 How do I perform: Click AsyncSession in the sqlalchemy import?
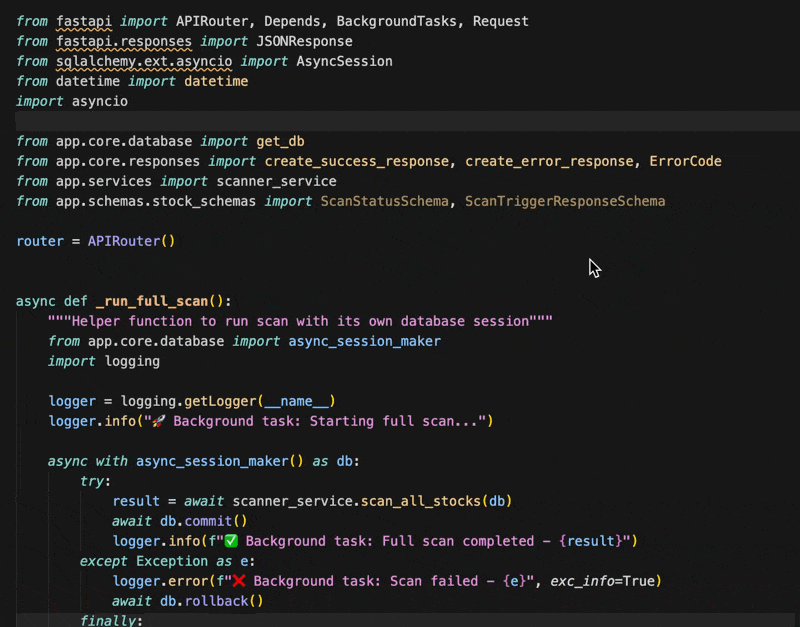tap(344, 61)
